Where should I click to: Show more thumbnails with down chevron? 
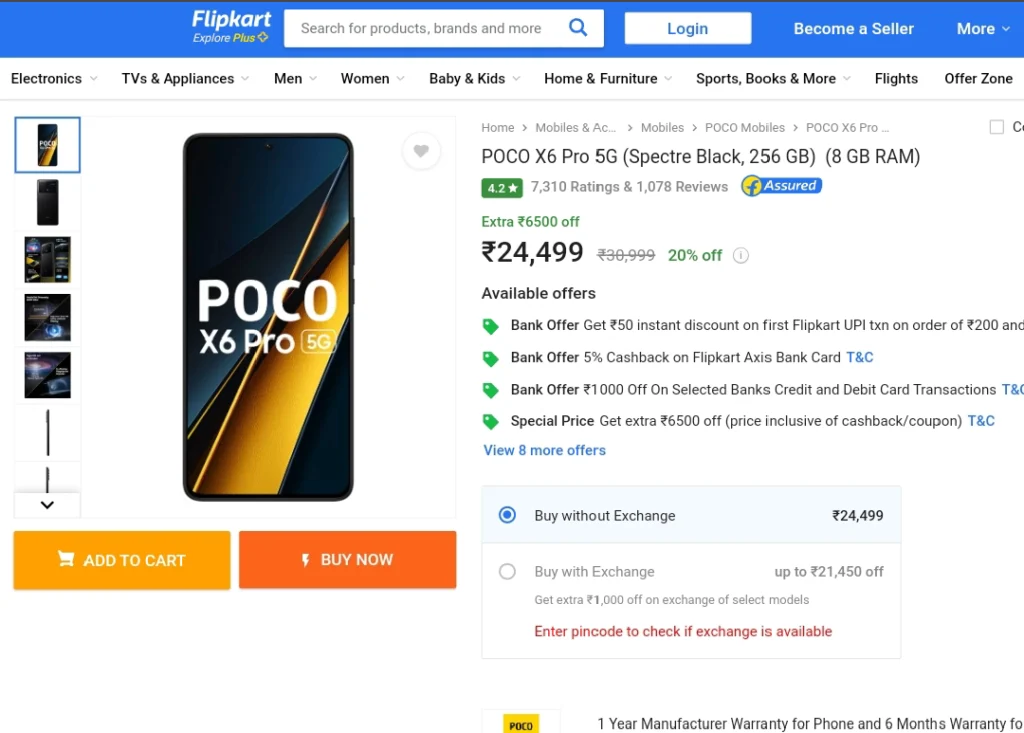[47, 505]
